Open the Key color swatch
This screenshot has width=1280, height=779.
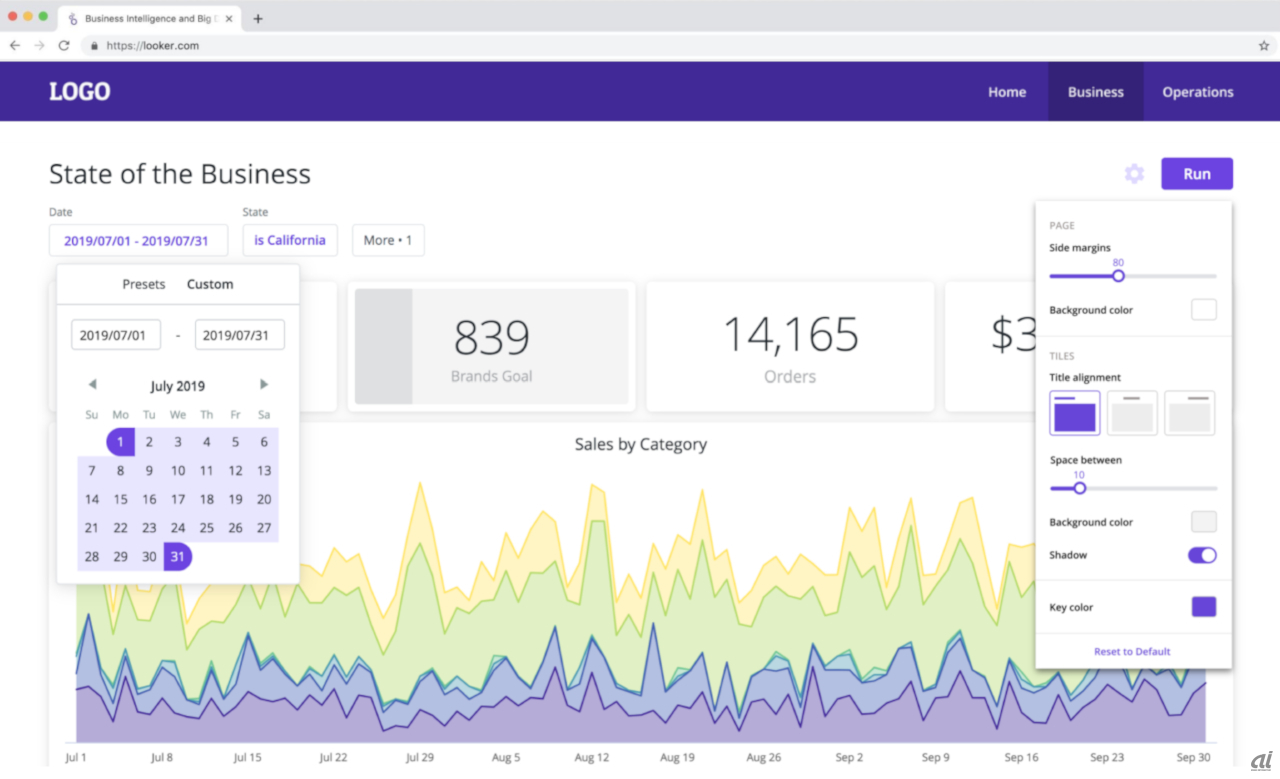click(1204, 607)
